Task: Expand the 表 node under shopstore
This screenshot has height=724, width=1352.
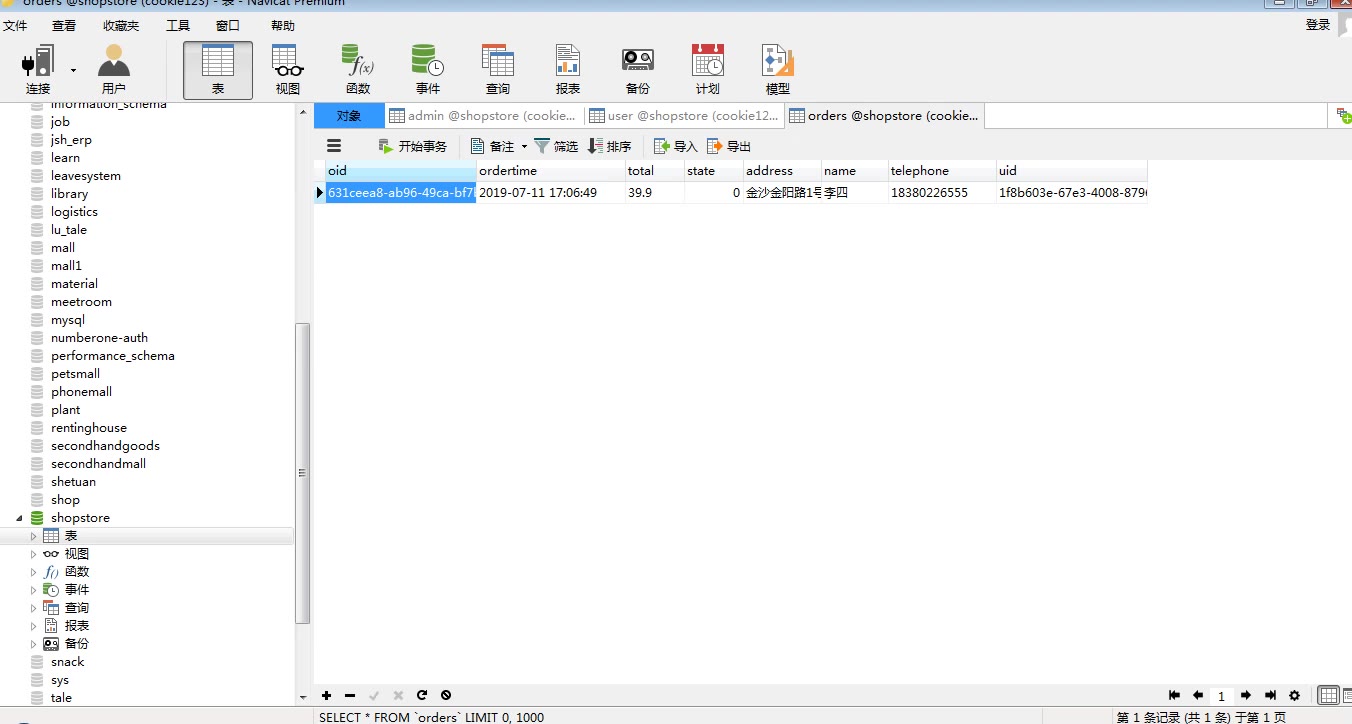Action: click(x=33, y=536)
